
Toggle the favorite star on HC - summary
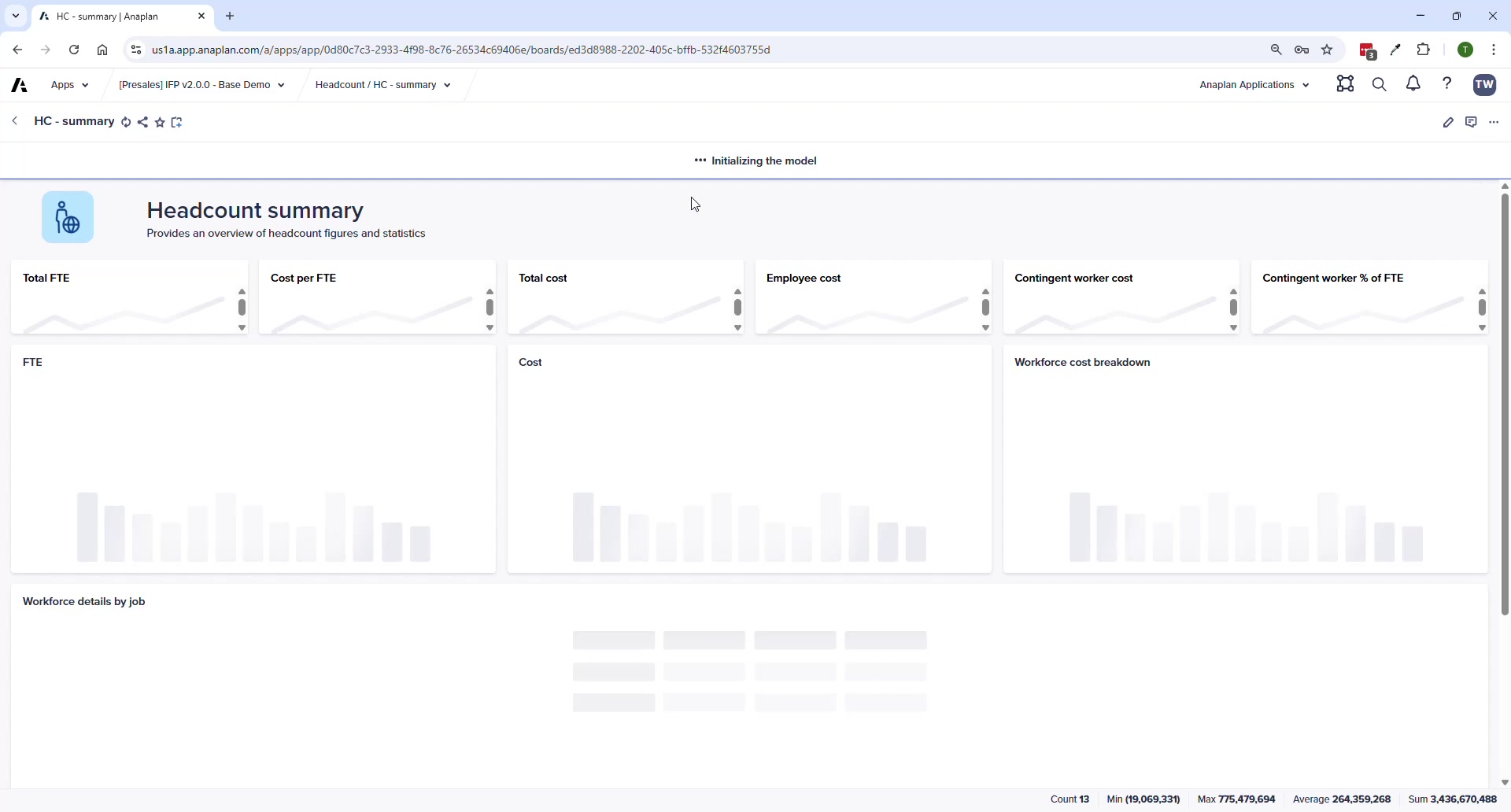pyautogui.click(x=161, y=122)
